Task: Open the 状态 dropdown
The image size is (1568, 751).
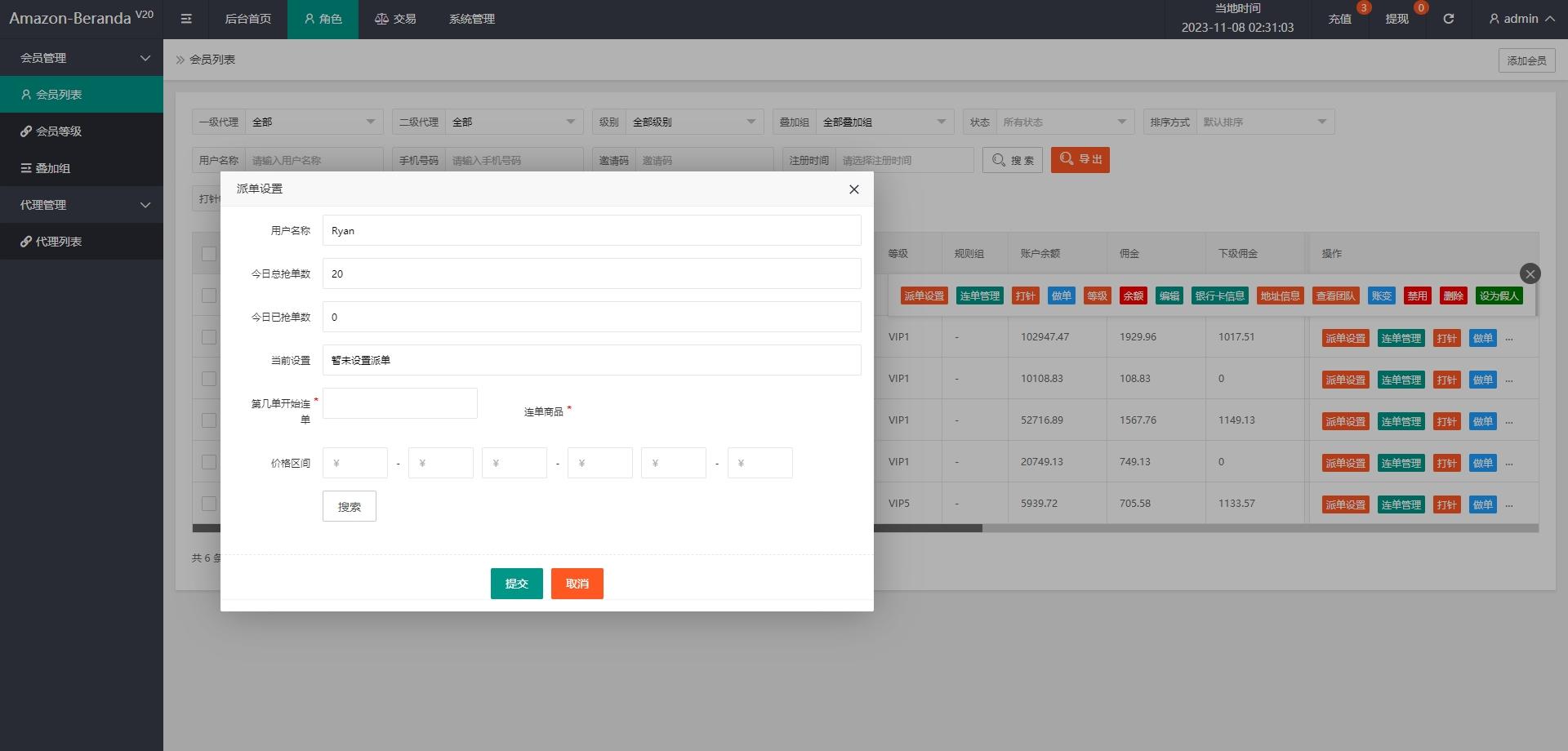Action: point(1065,122)
